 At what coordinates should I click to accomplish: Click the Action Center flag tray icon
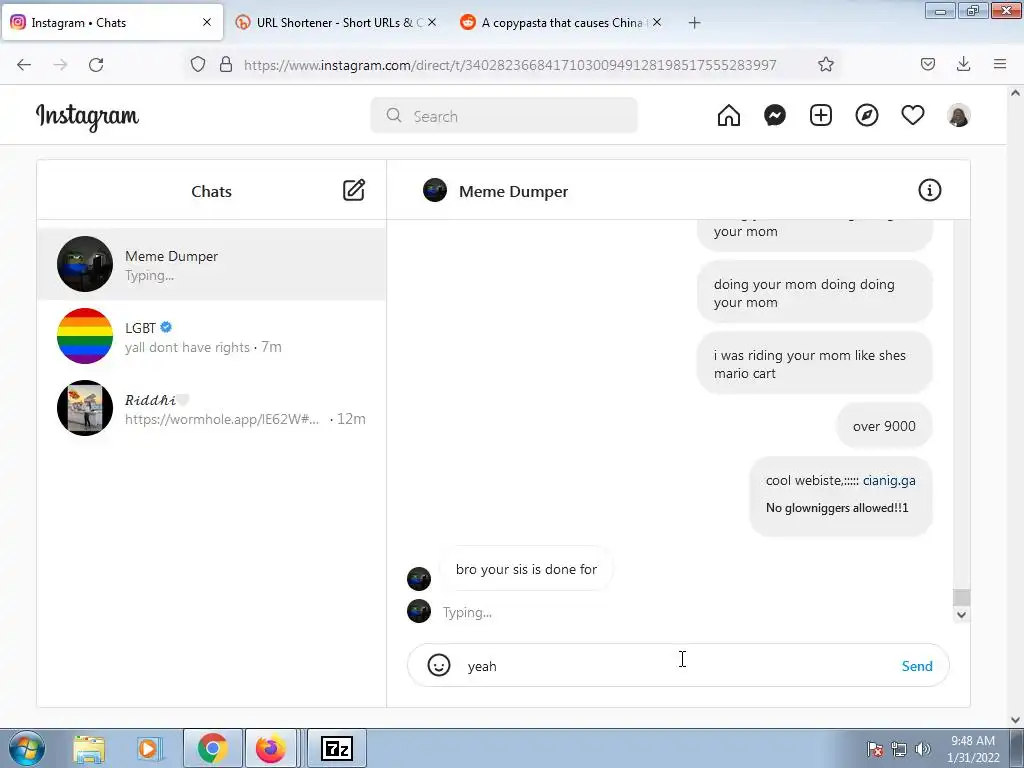[875, 749]
